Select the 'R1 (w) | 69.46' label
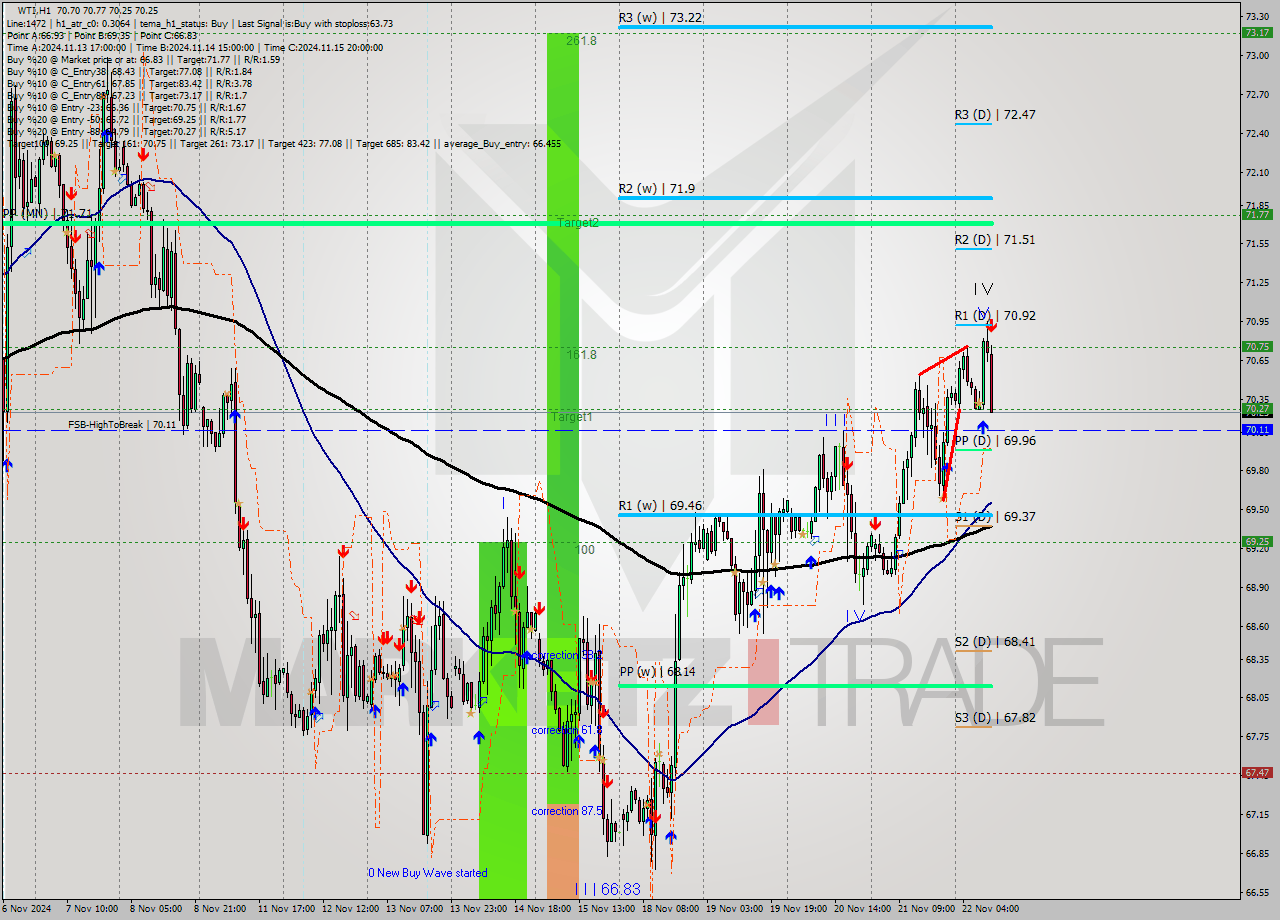Viewport: 1280px width, 920px height. [x=659, y=506]
